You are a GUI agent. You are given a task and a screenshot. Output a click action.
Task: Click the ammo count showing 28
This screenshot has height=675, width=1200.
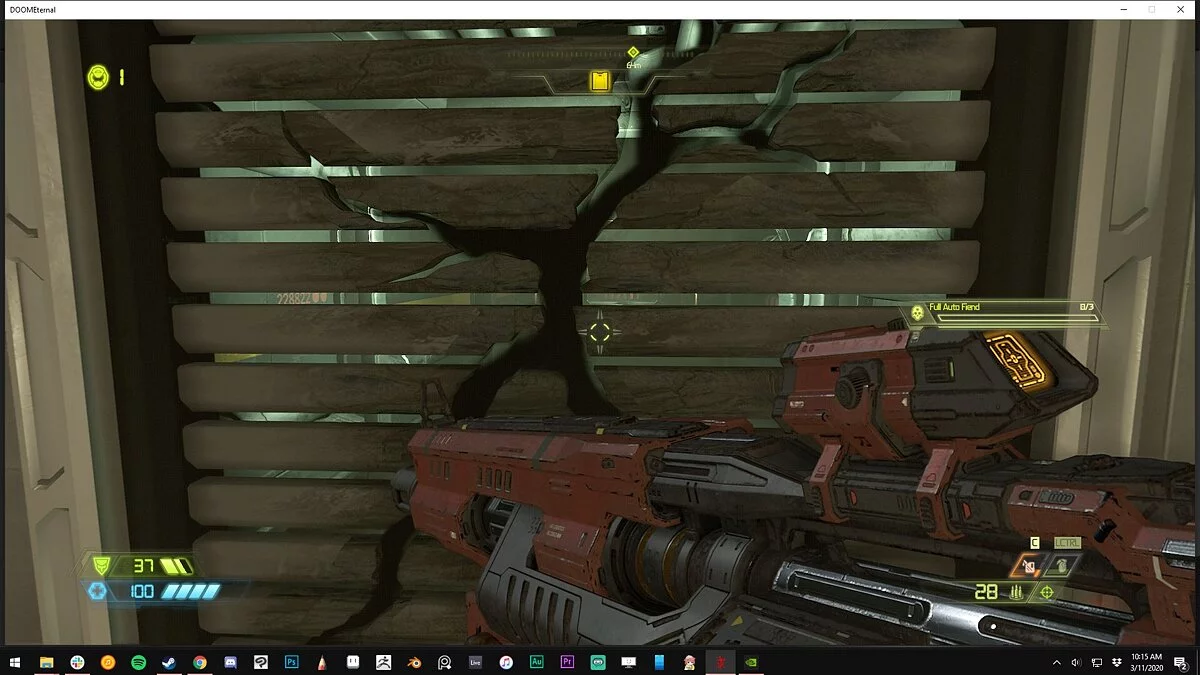(986, 592)
